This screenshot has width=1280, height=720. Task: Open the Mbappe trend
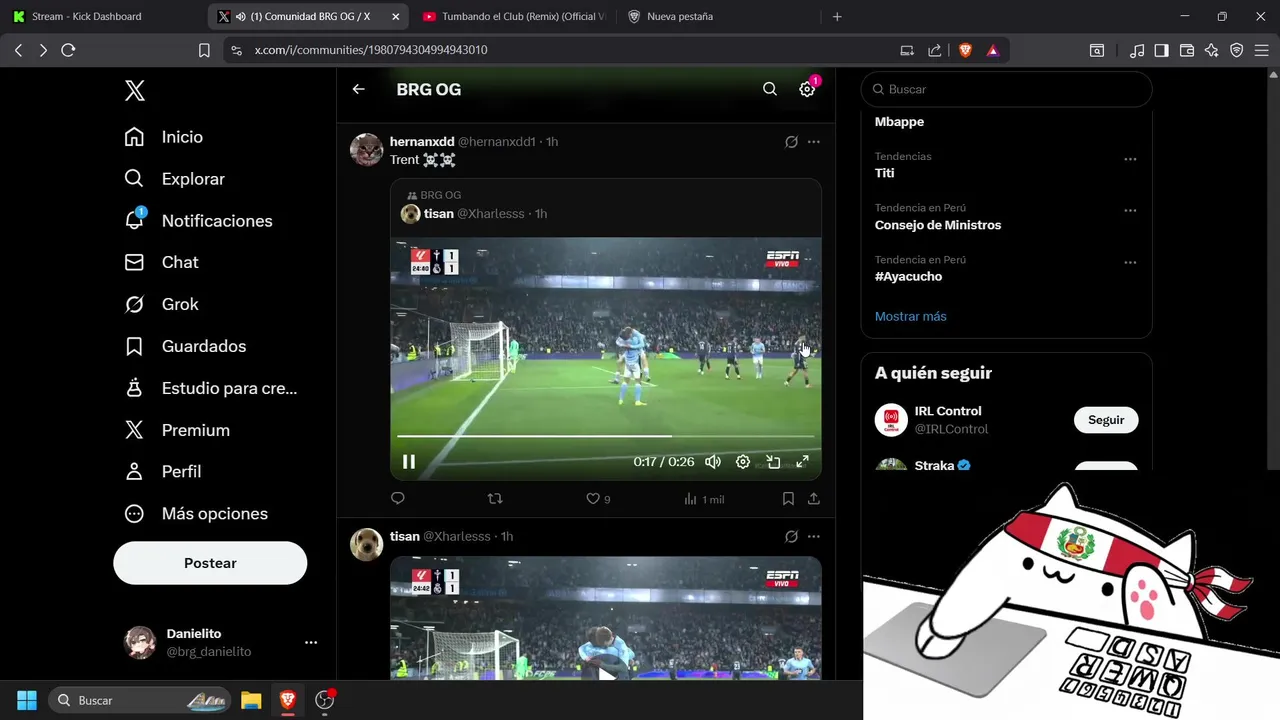point(899,122)
